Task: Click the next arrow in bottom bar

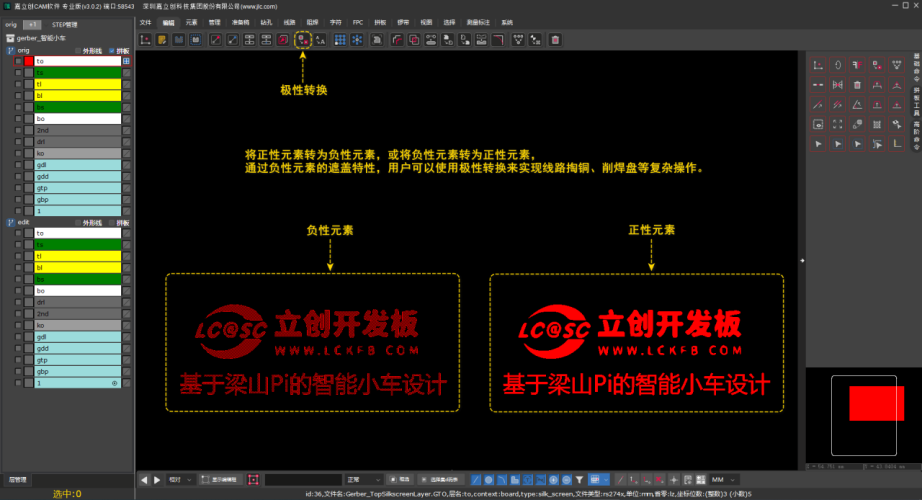Action: 157,479
